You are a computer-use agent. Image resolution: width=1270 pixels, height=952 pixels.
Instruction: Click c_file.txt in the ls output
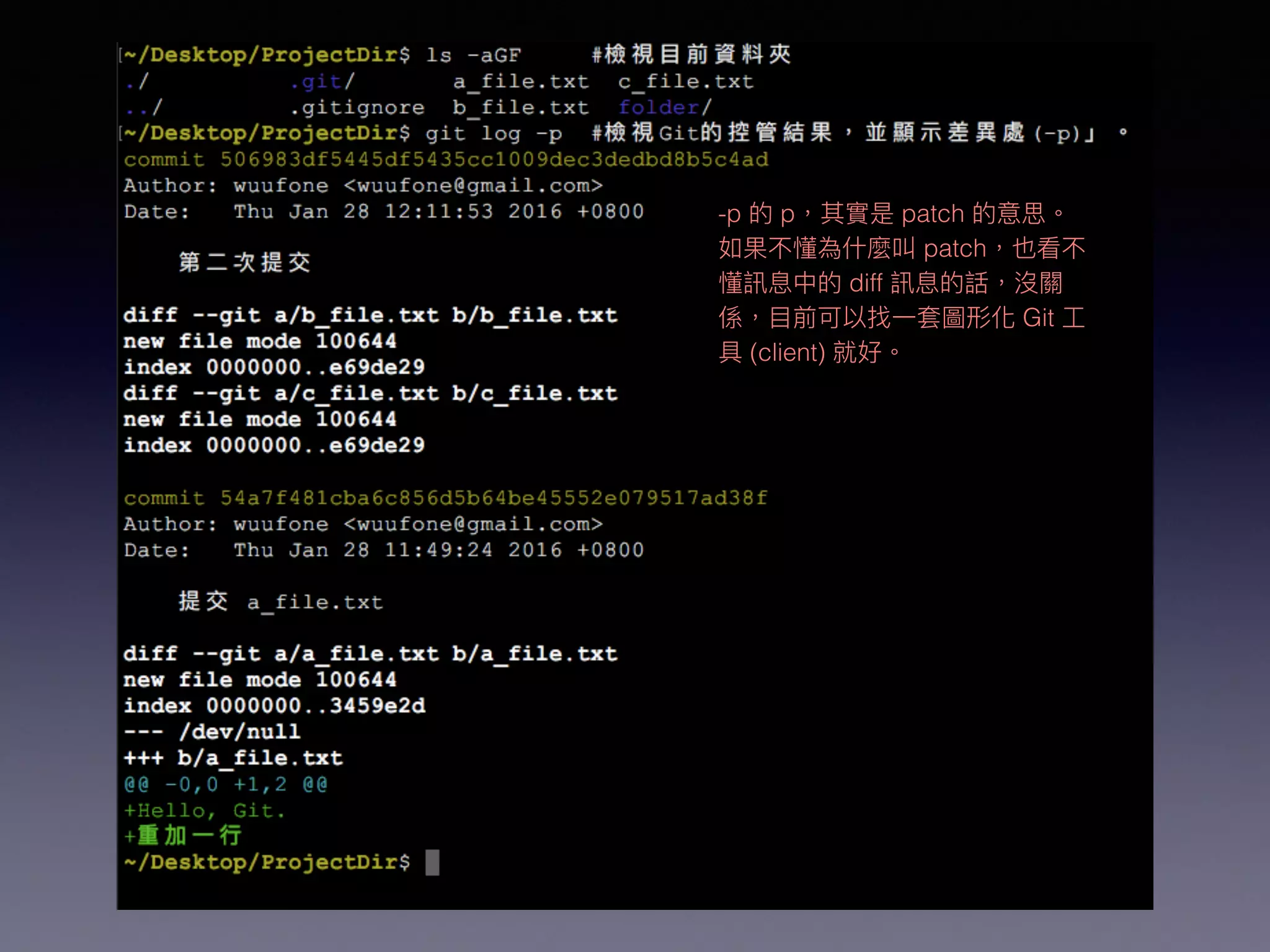[685, 81]
